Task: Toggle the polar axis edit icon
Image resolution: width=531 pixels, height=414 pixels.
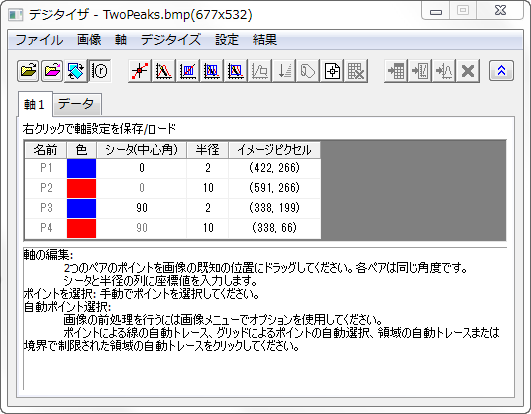Action: click(x=100, y=71)
